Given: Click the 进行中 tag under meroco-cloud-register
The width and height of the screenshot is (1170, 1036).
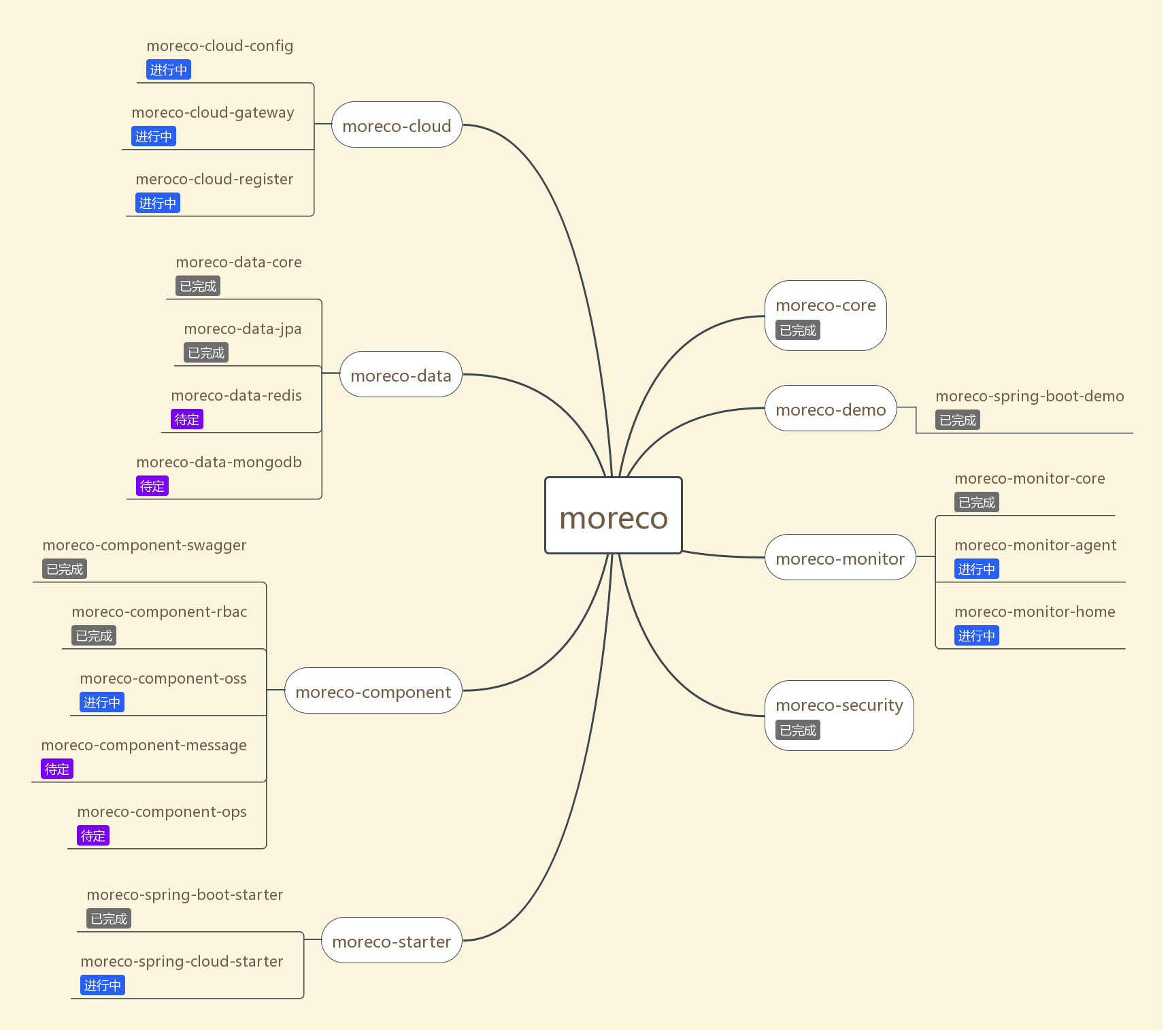Looking at the screenshot, I should pos(158,204).
